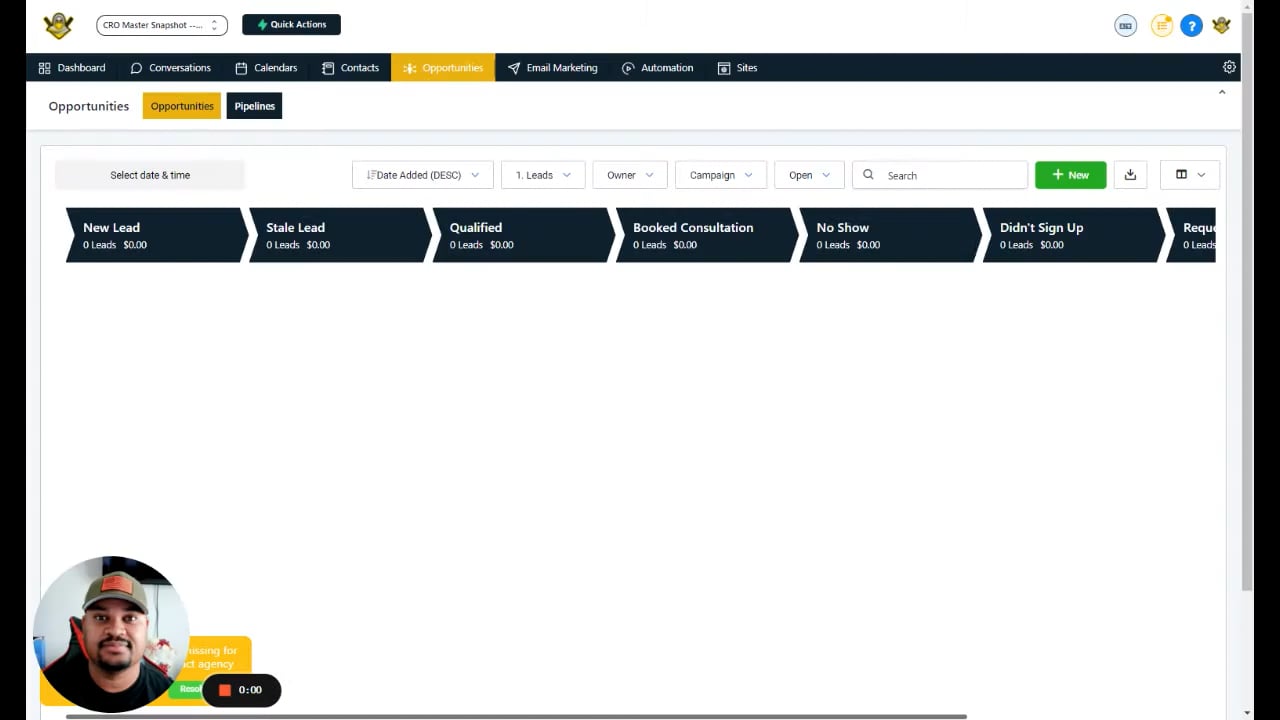Click the Email Marketing paper plane icon
1280x720 pixels.
pos(514,68)
